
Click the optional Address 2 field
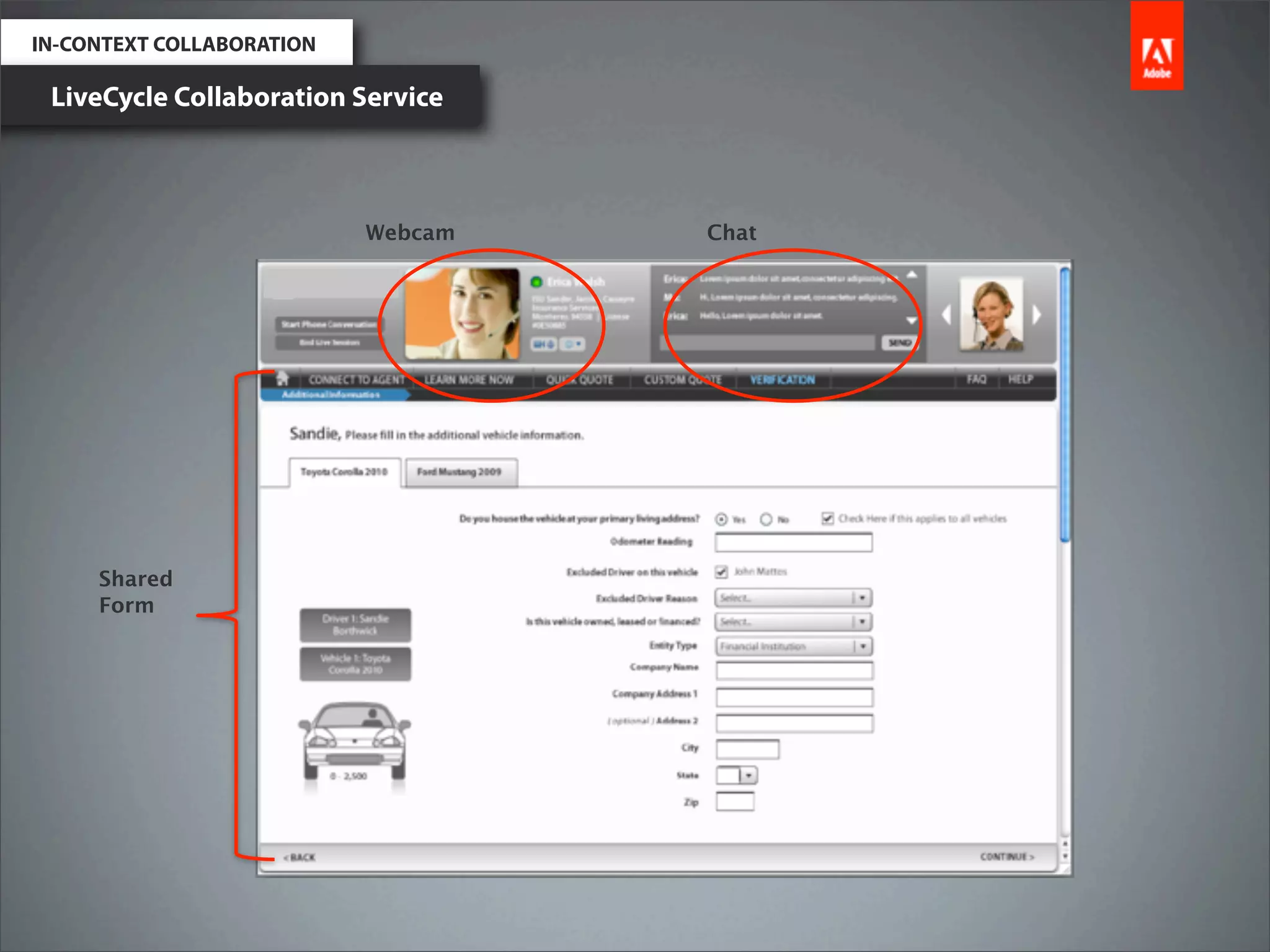coord(794,723)
